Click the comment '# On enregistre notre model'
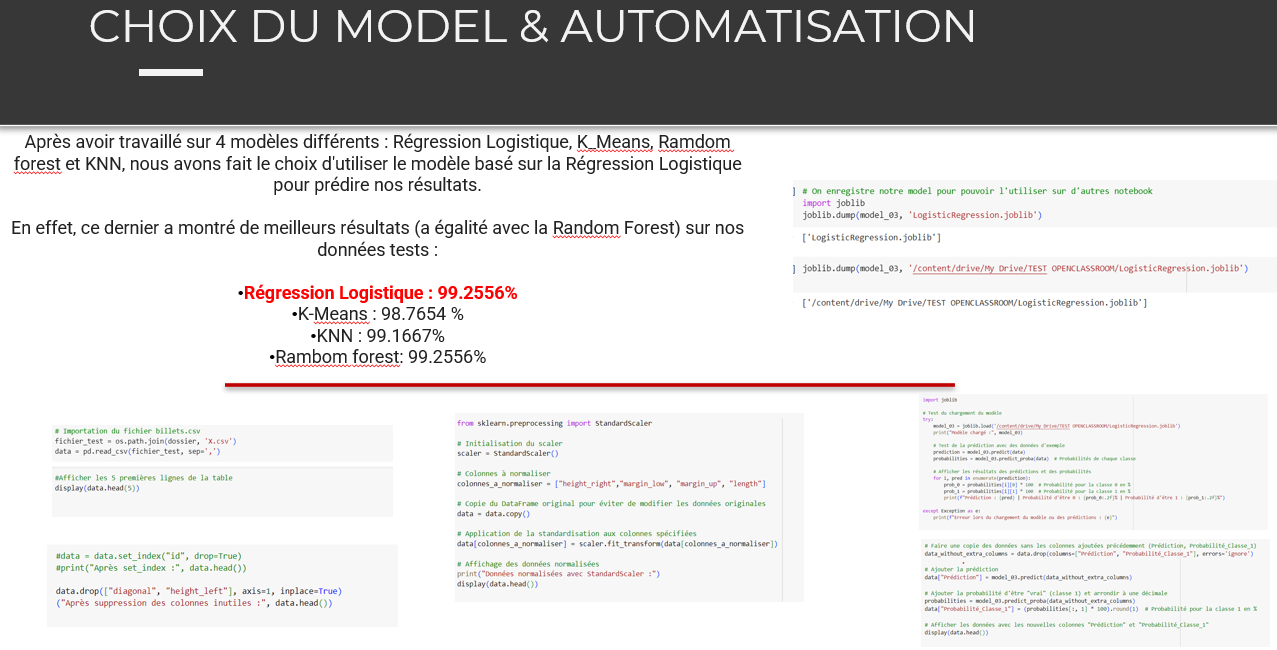Viewport: 1277px width, 650px height. 977,191
